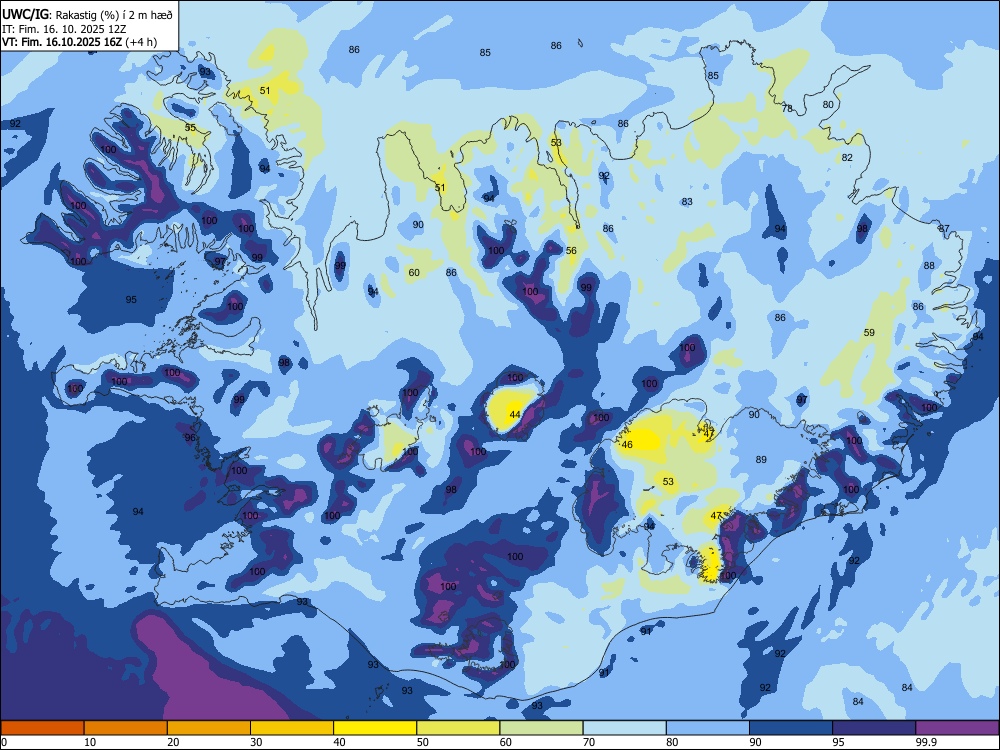Click the '59' value in east Iceland
The image size is (1000, 750).
(869, 332)
